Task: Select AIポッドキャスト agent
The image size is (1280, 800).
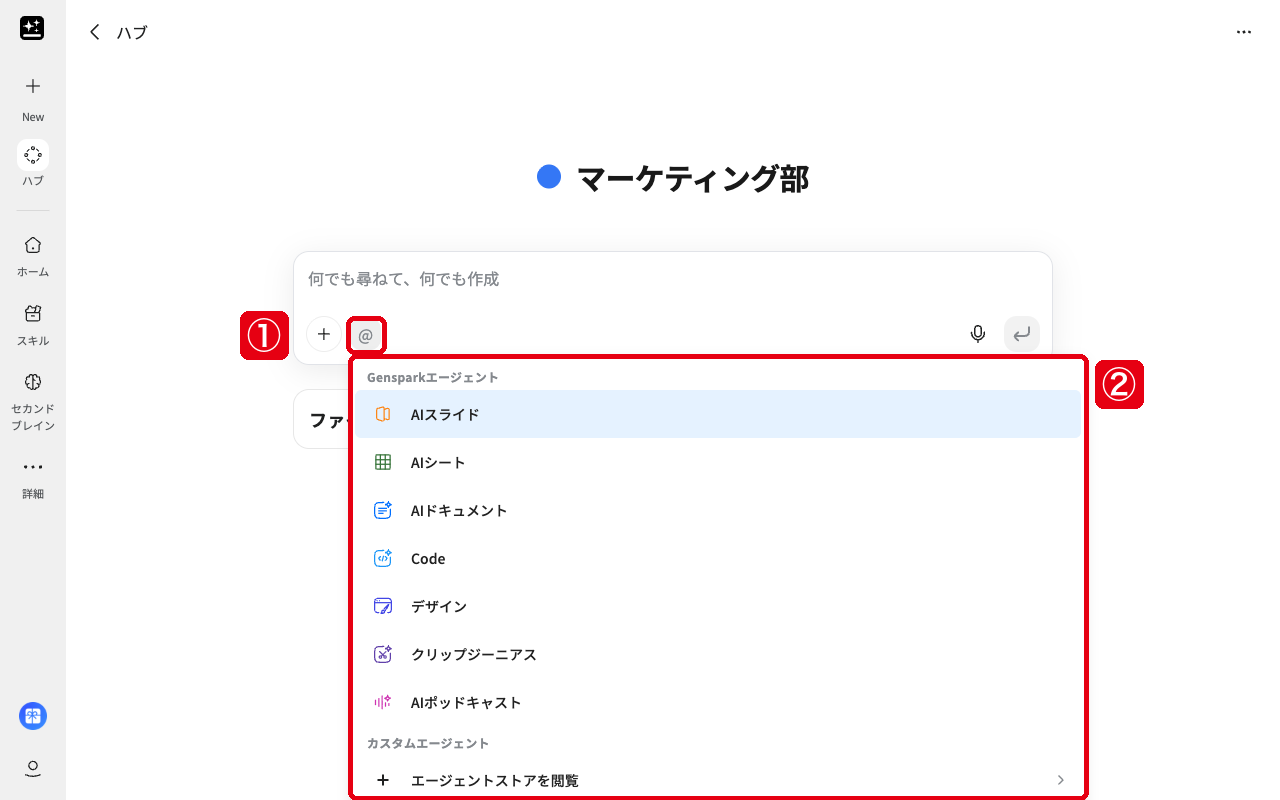Action: click(x=718, y=702)
